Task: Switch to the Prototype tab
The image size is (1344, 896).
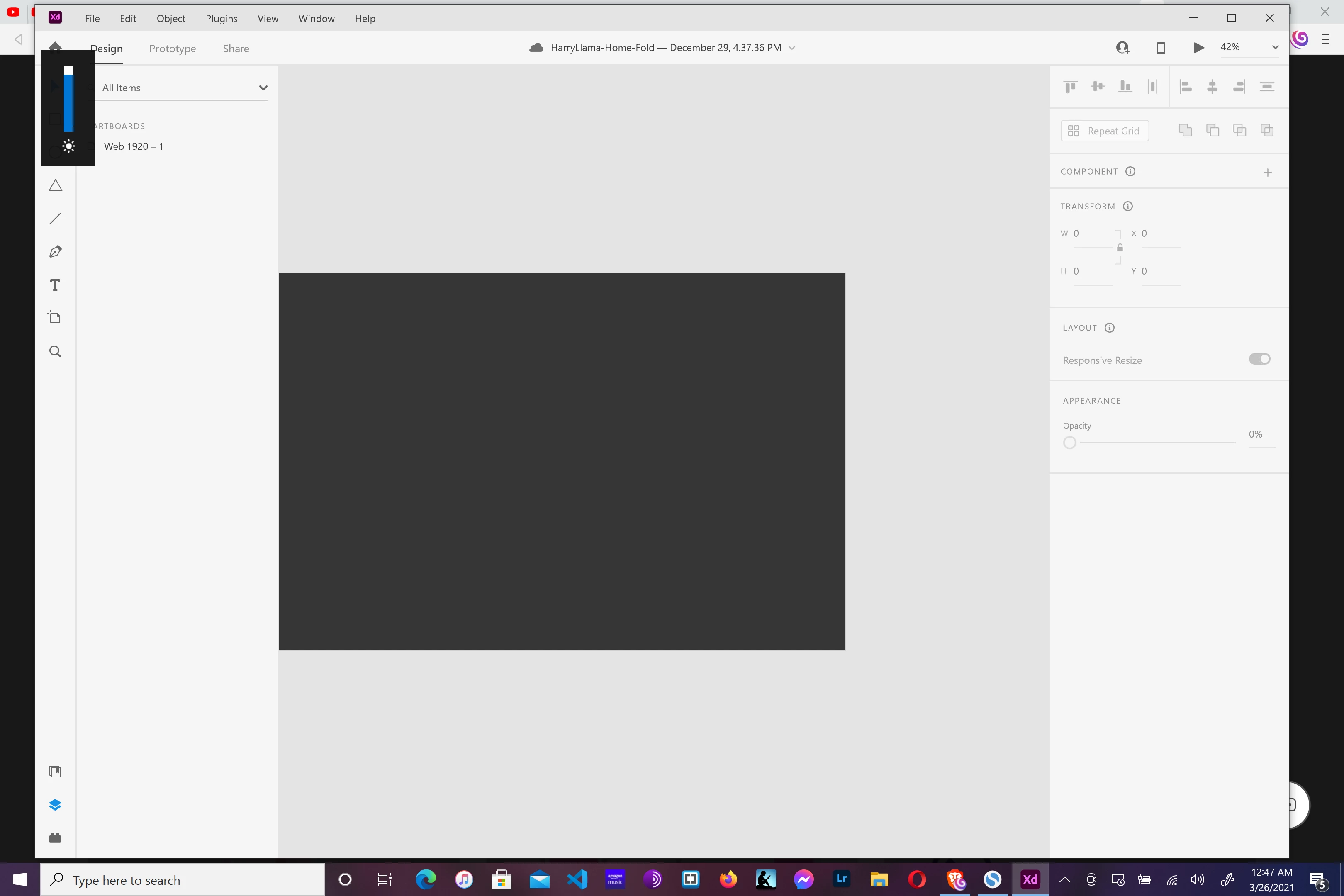Action: pyautogui.click(x=173, y=49)
